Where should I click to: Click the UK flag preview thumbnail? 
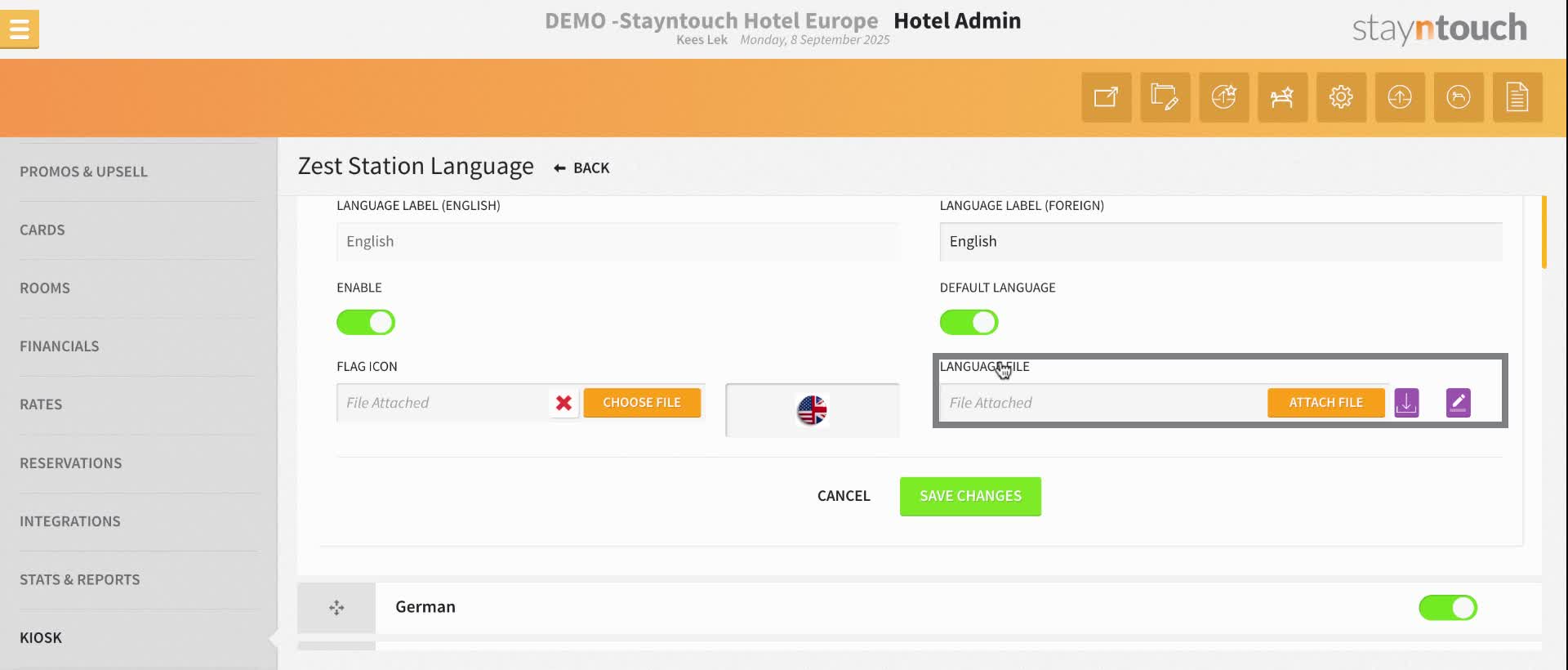click(x=813, y=410)
